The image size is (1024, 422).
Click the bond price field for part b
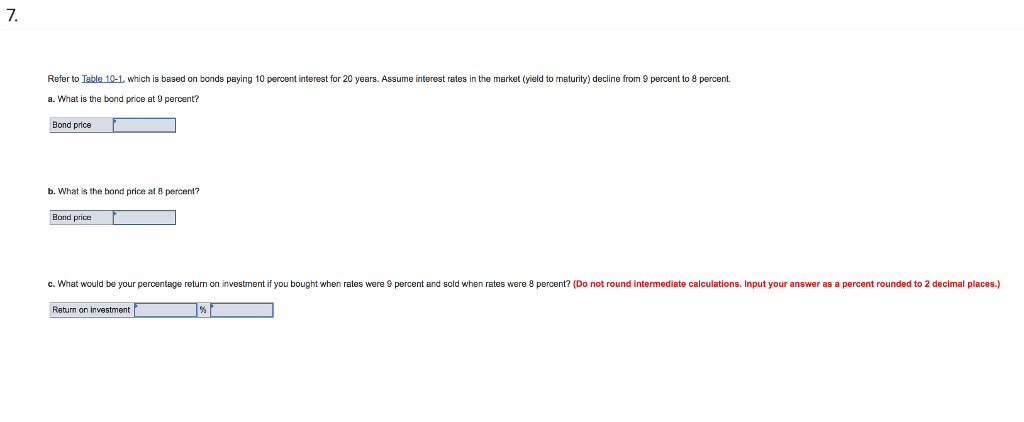pos(145,217)
